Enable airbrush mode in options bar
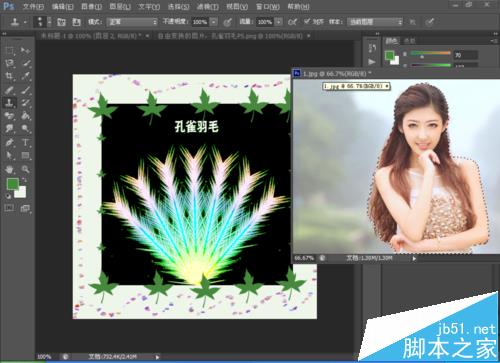The image size is (500, 363). click(292, 22)
